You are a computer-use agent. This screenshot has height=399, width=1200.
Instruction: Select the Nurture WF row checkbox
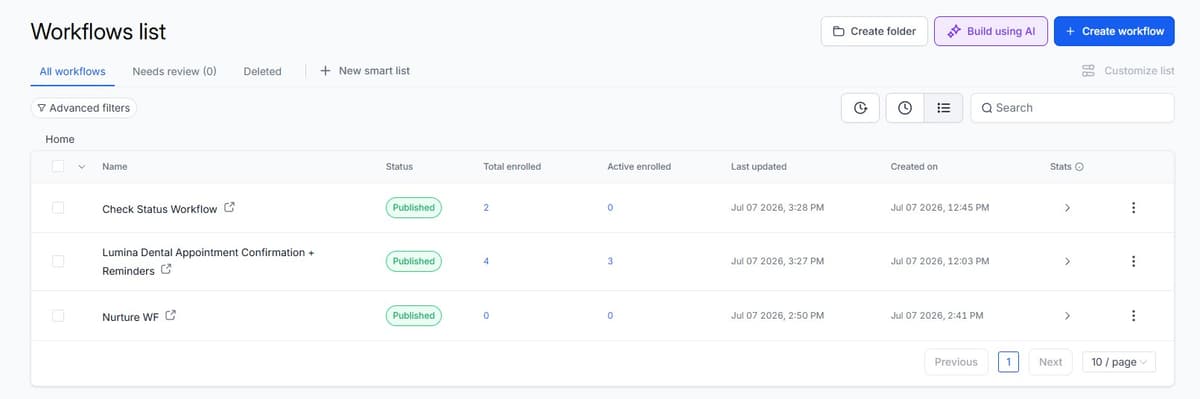pos(58,316)
